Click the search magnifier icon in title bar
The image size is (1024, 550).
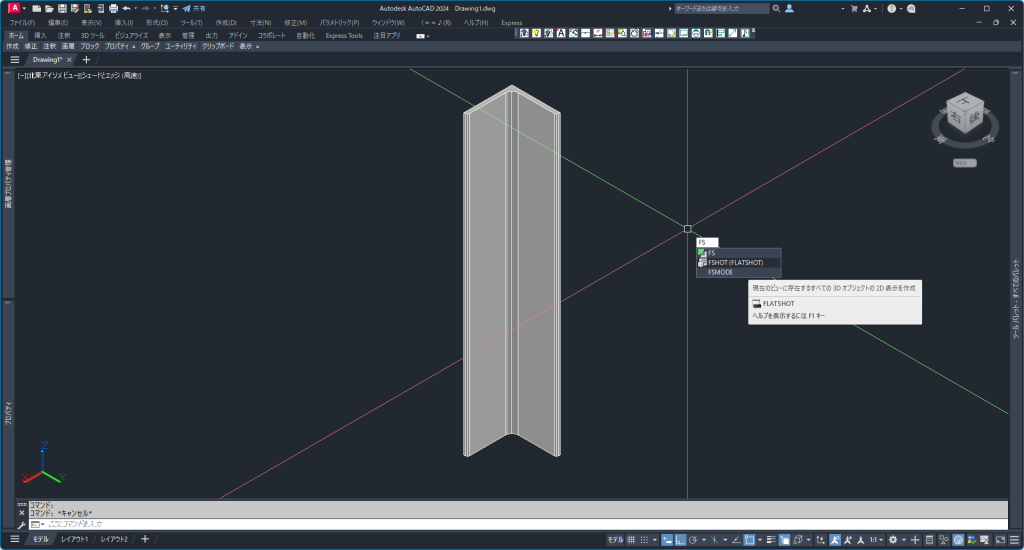pos(776,8)
